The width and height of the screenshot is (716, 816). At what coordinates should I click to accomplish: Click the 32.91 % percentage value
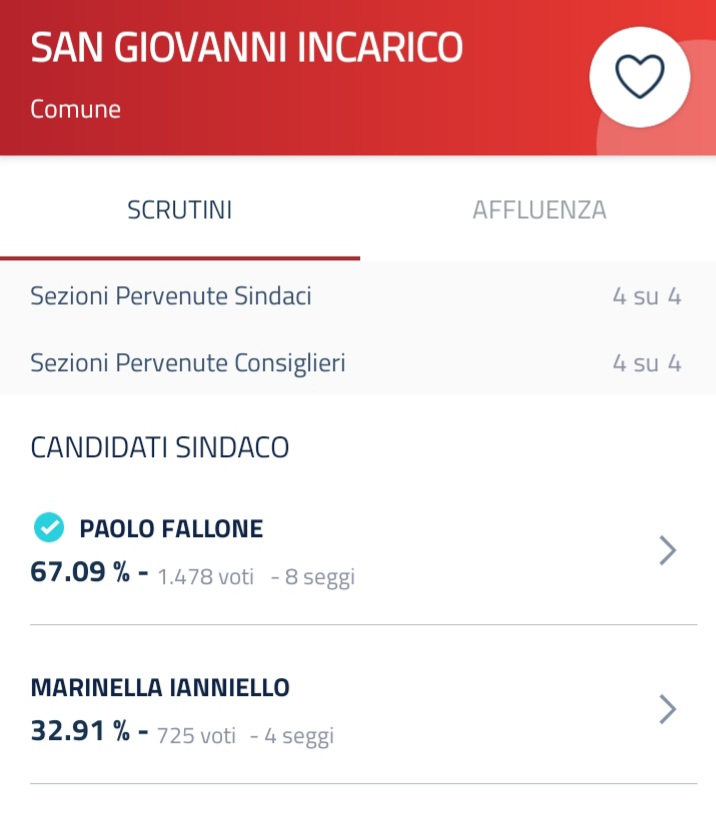point(80,732)
